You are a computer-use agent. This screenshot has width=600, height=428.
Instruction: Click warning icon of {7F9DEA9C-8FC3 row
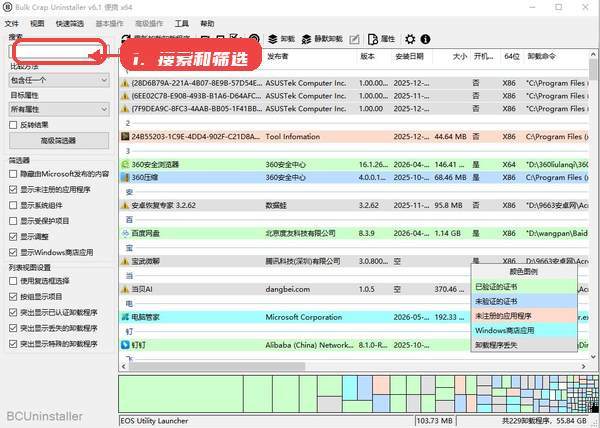pos(125,109)
